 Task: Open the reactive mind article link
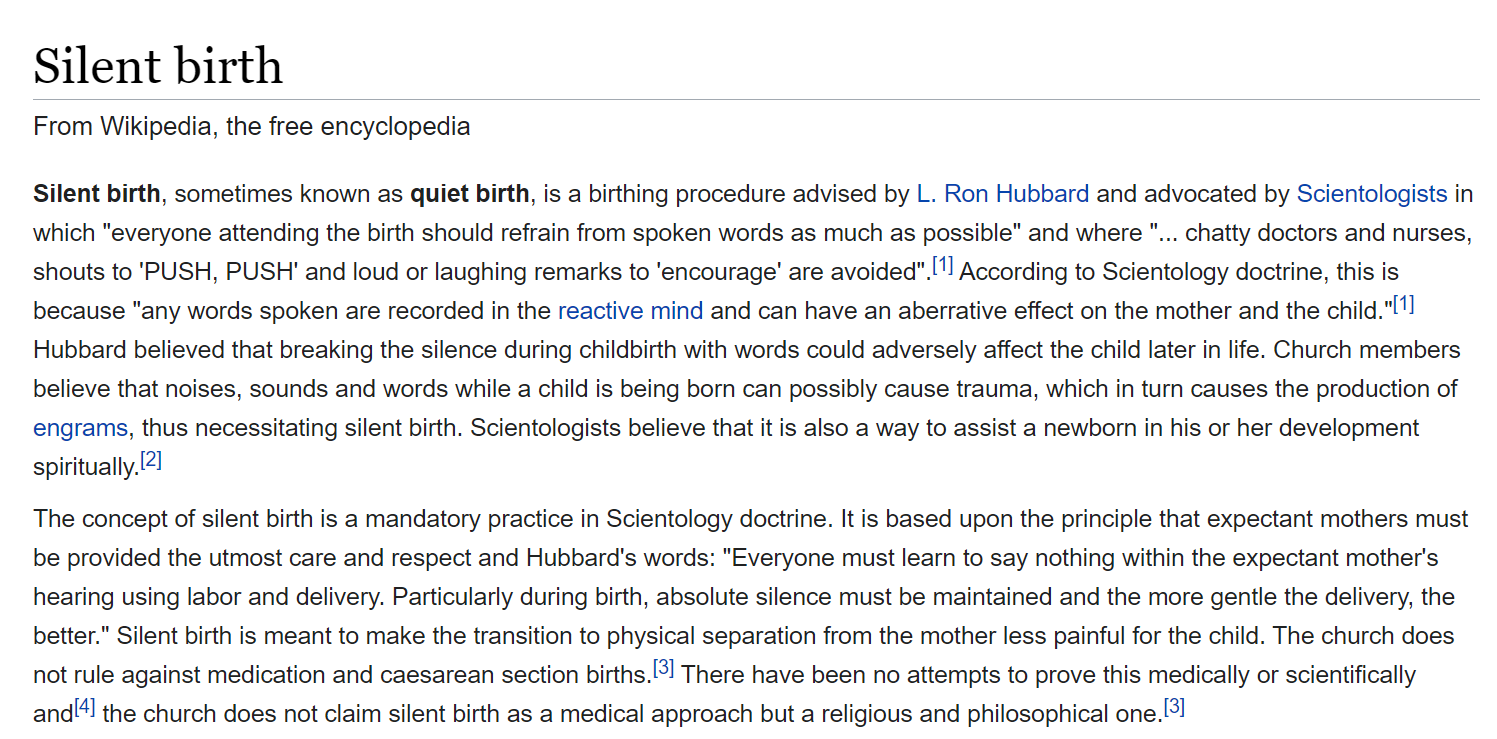630,310
